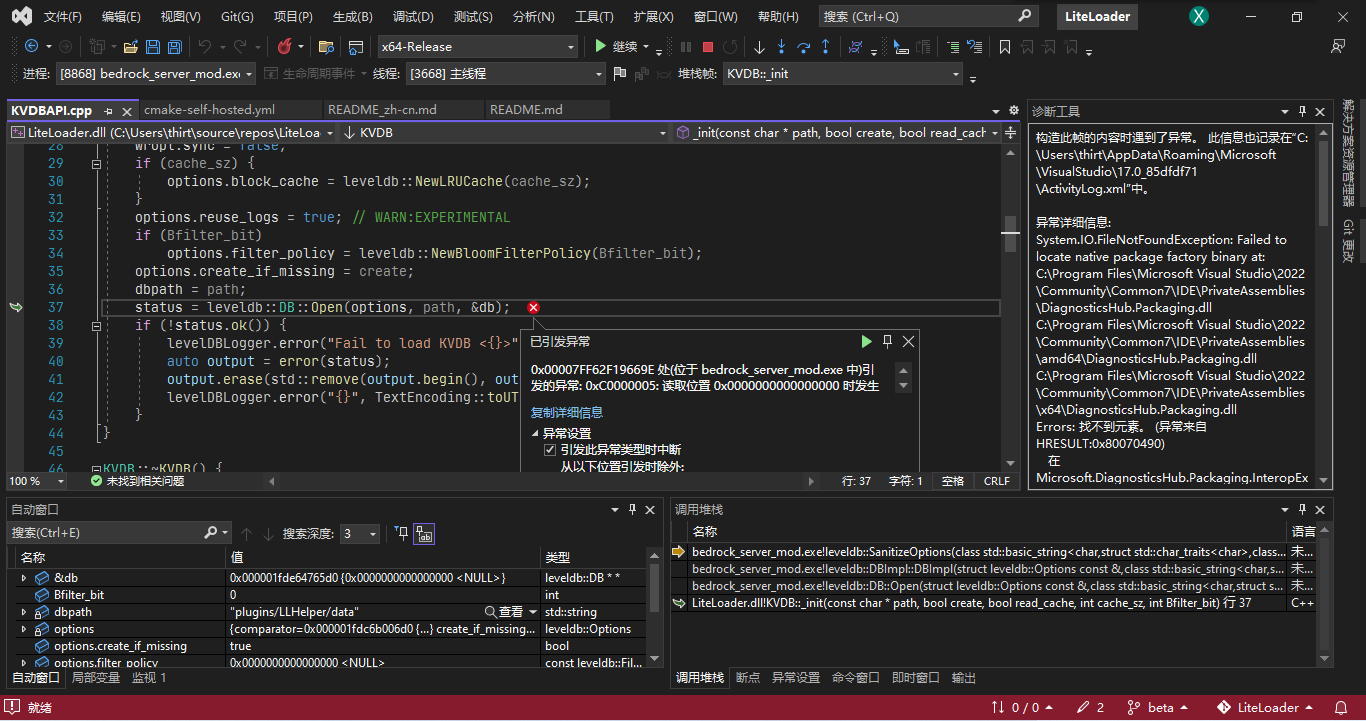
Task: Toggle the pin on the KVDBAPI.cpp tab
Action: 108,111
